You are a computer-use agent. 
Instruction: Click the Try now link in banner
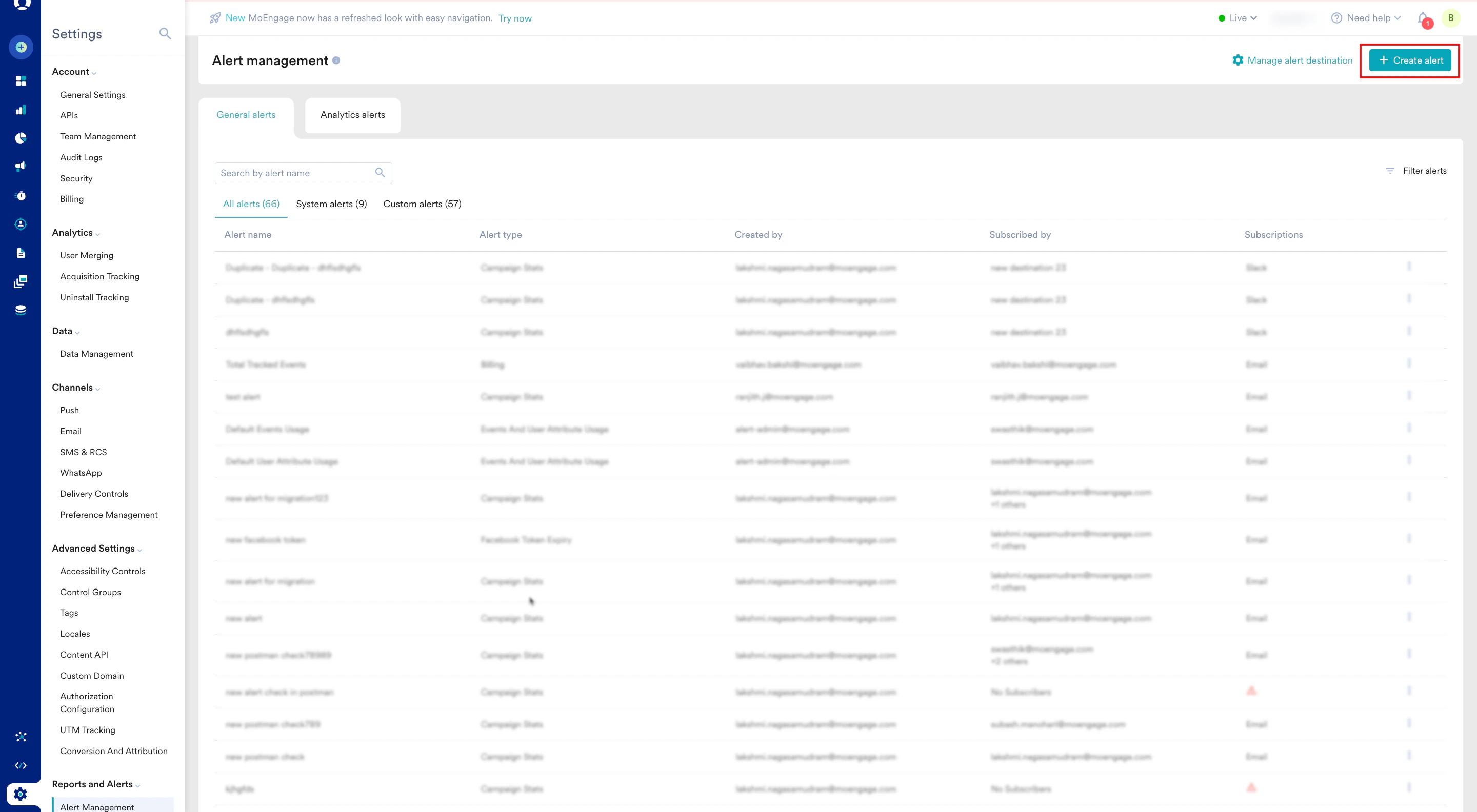pyautogui.click(x=514, y=18)
